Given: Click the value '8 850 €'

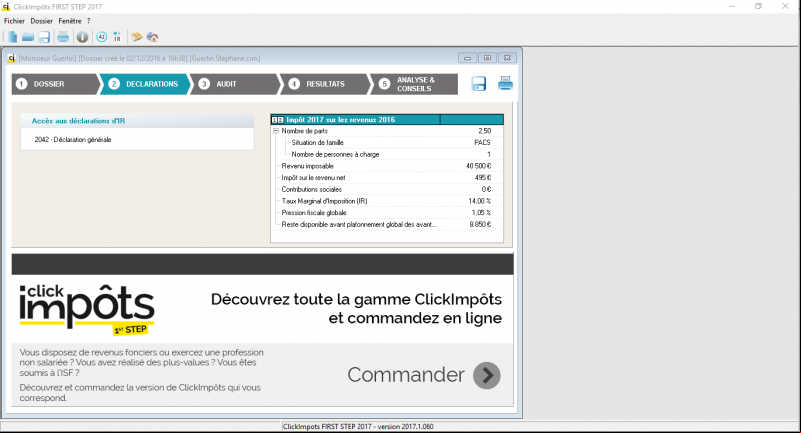Looking at the screenshot, I should pos(480,225).
